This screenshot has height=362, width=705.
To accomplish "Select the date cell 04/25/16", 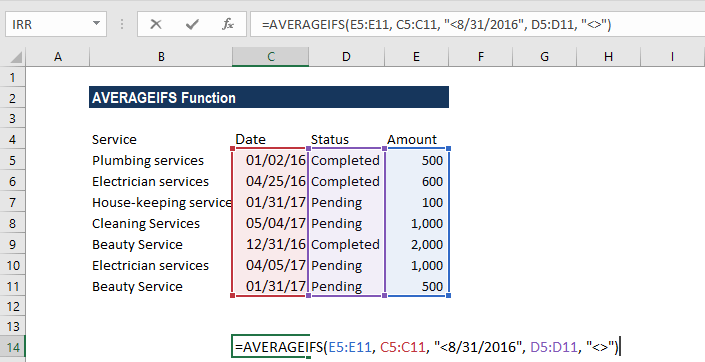I will [x=270, y=181].
